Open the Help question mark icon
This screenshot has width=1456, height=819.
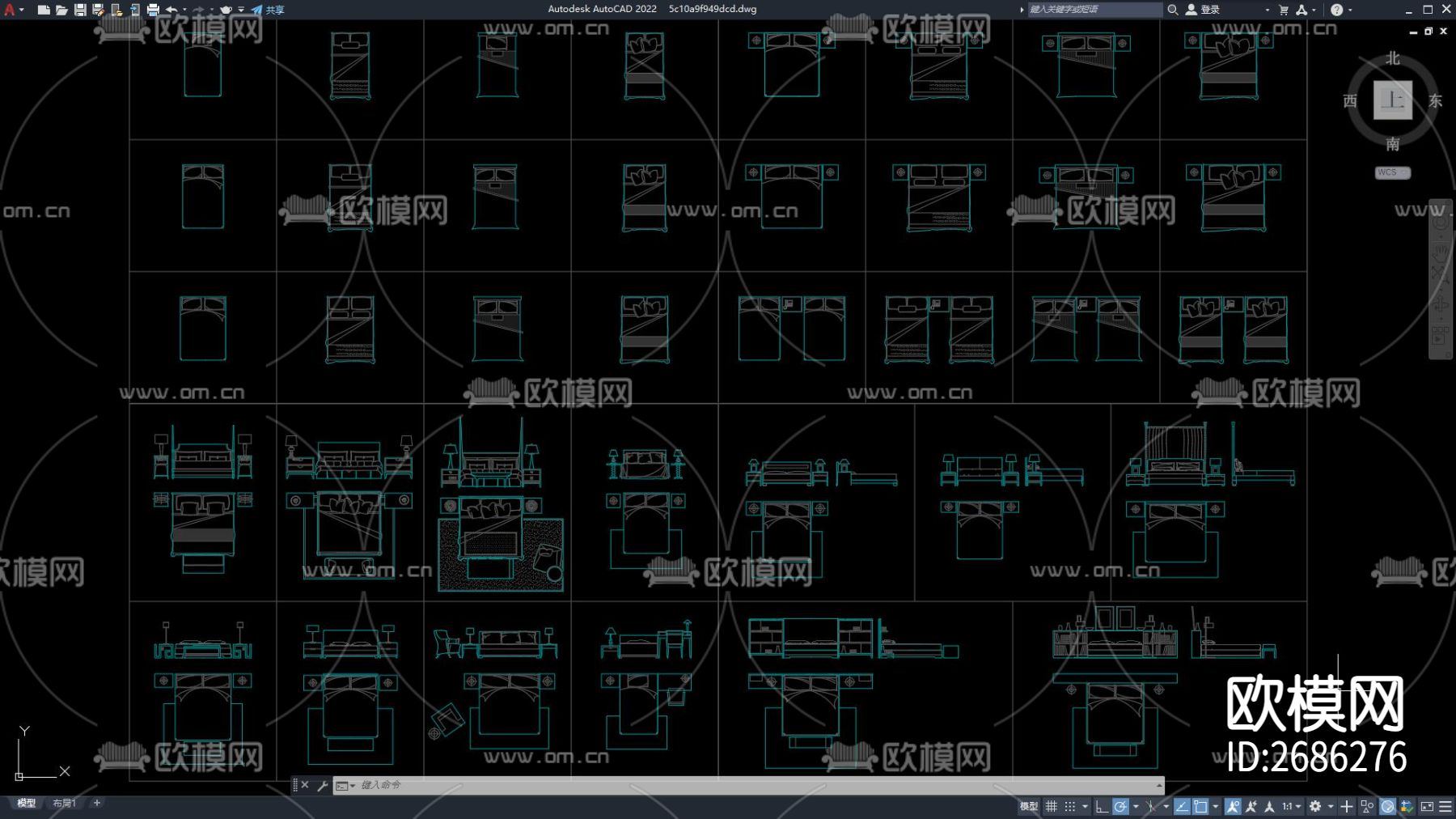pos(1336,10)
